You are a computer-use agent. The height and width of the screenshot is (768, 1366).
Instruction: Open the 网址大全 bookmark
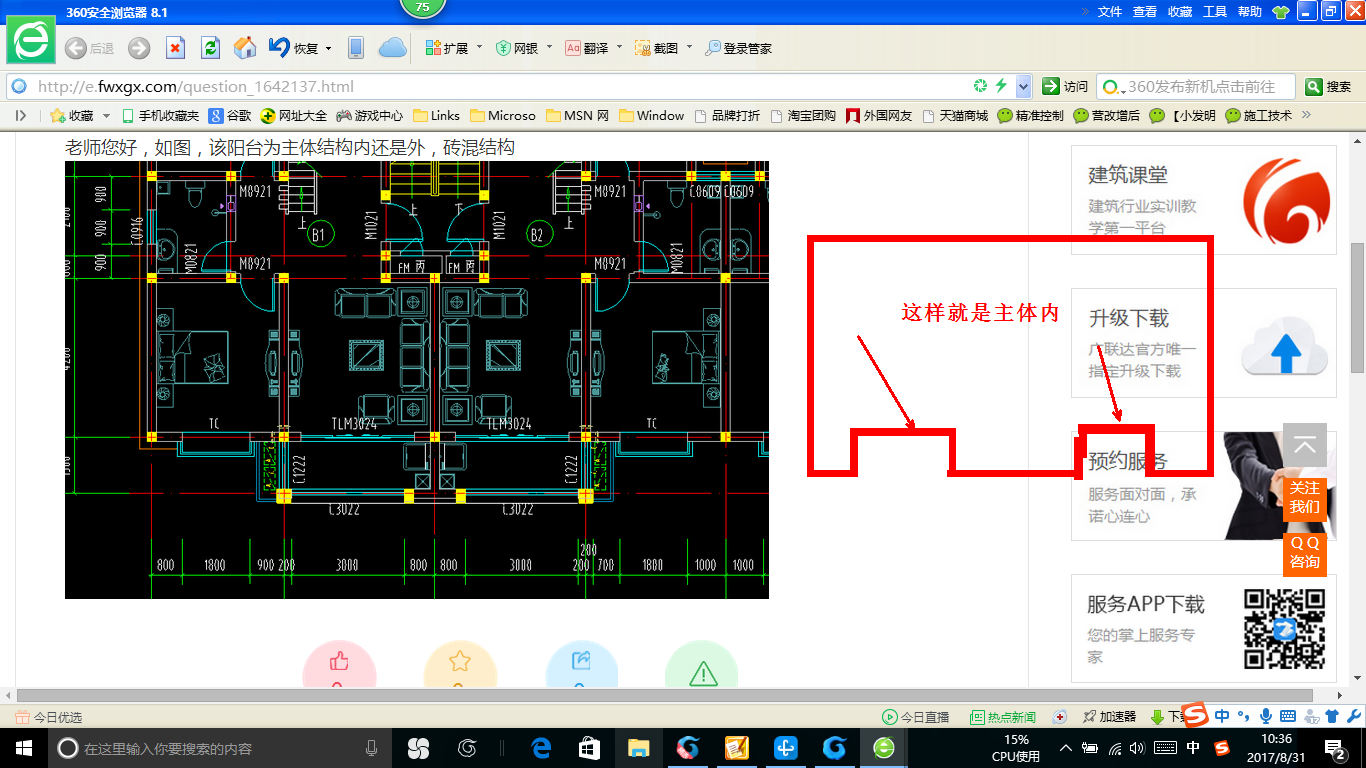click(x=294, y=116)
